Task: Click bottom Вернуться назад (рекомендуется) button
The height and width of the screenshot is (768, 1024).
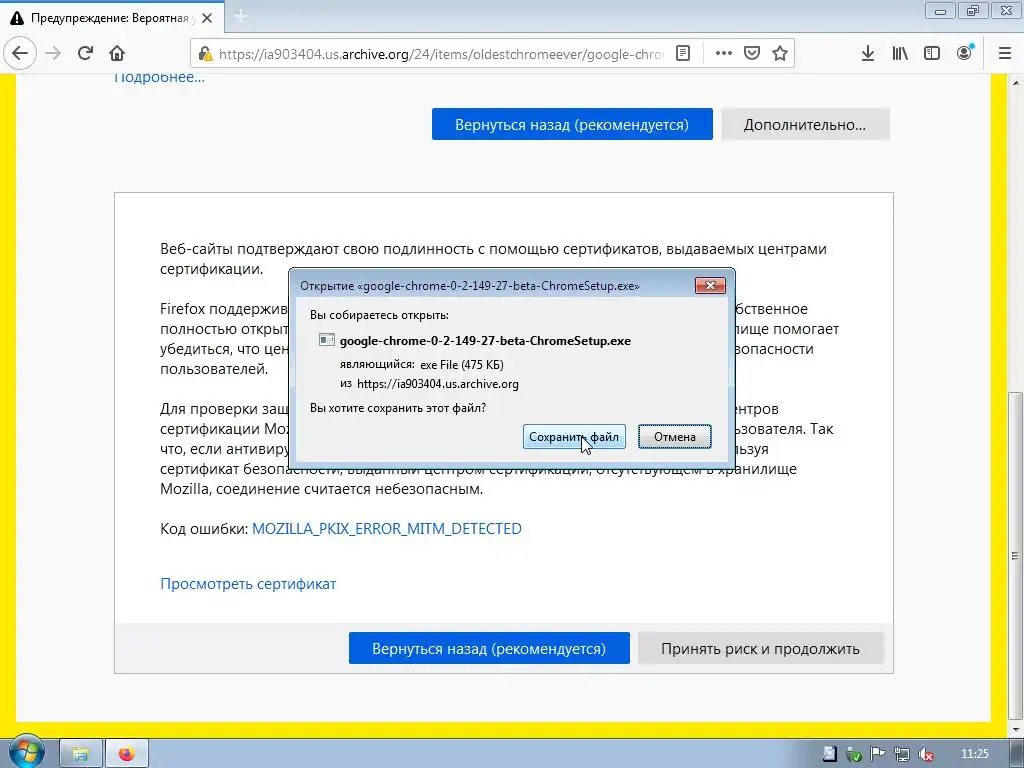Action: coord(489,648)
